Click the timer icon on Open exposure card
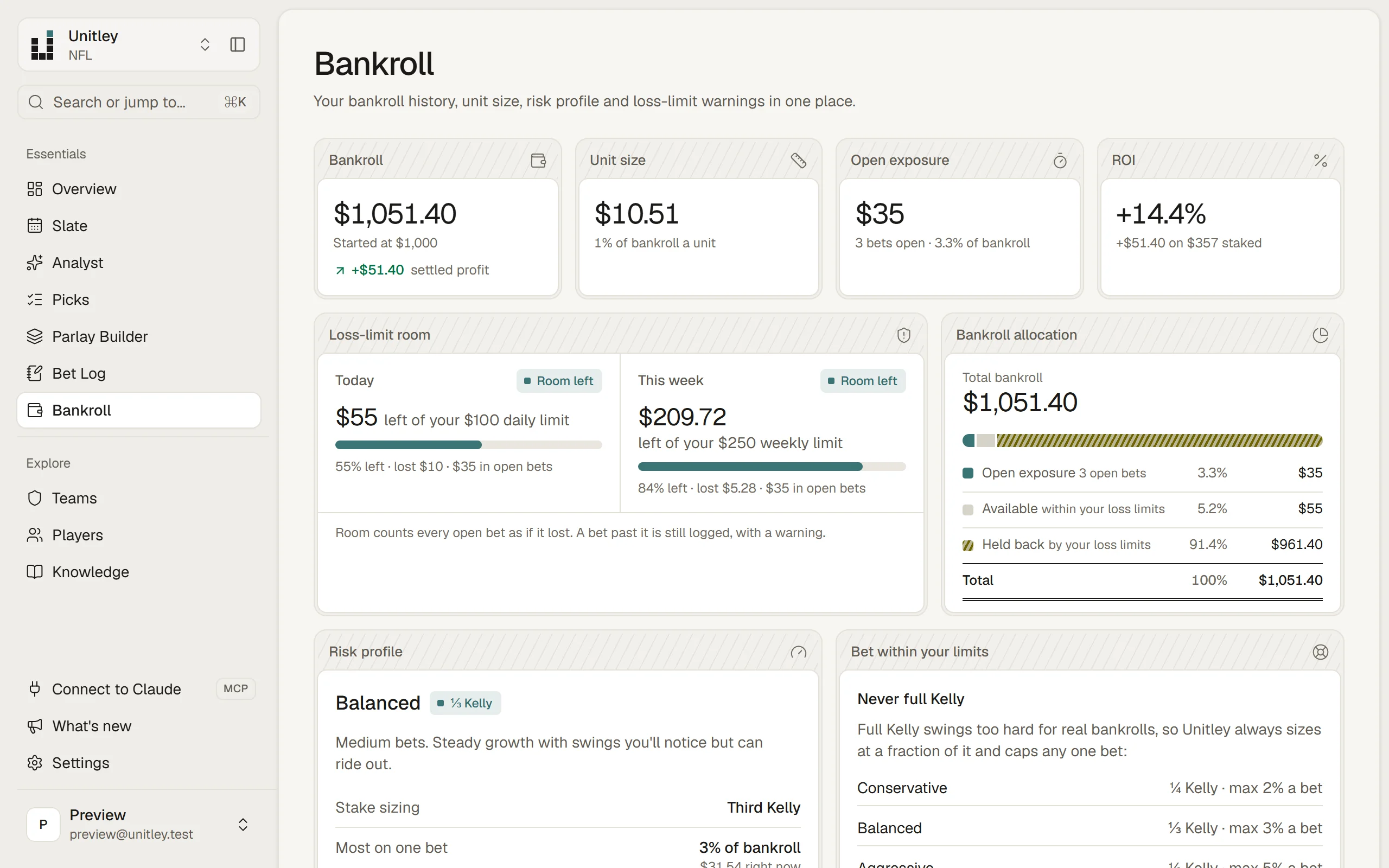1389x868 pixels. pos(1060,161)
